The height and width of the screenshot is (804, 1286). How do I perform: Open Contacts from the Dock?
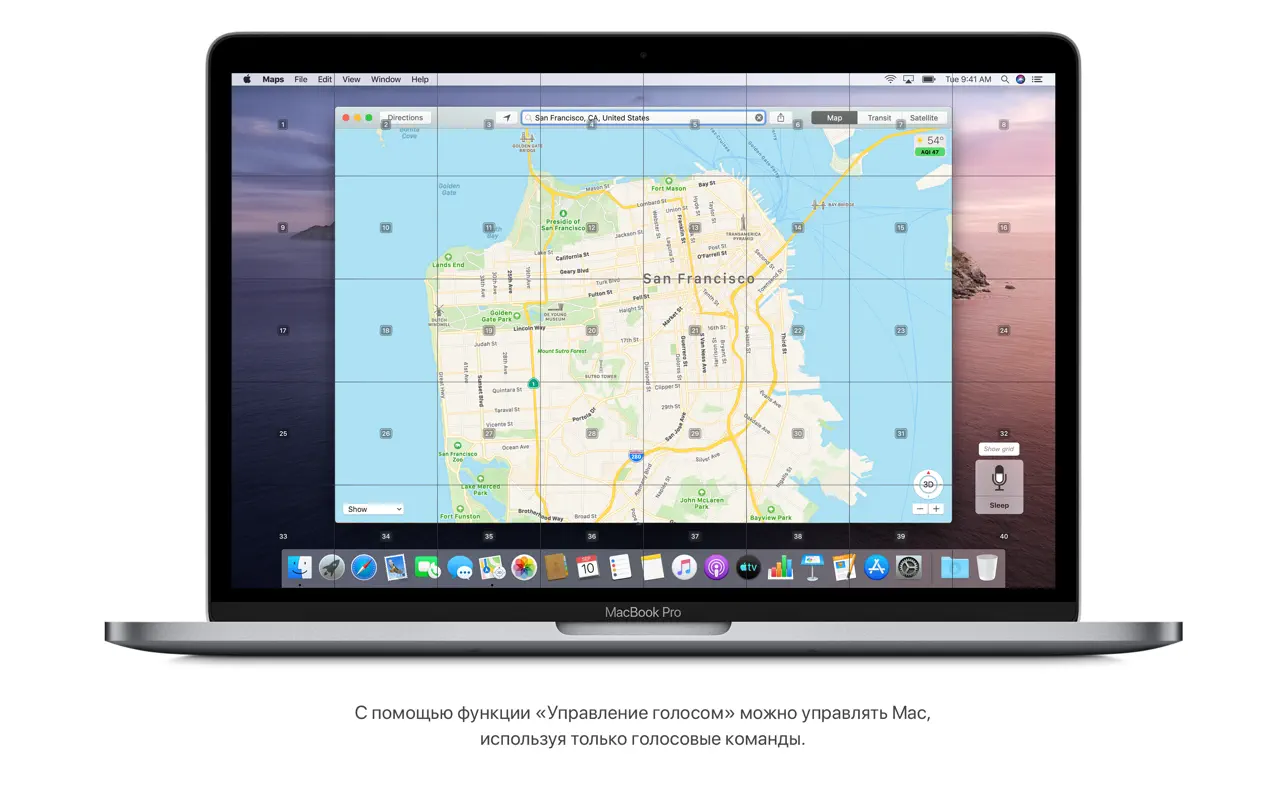click(556, 568)
